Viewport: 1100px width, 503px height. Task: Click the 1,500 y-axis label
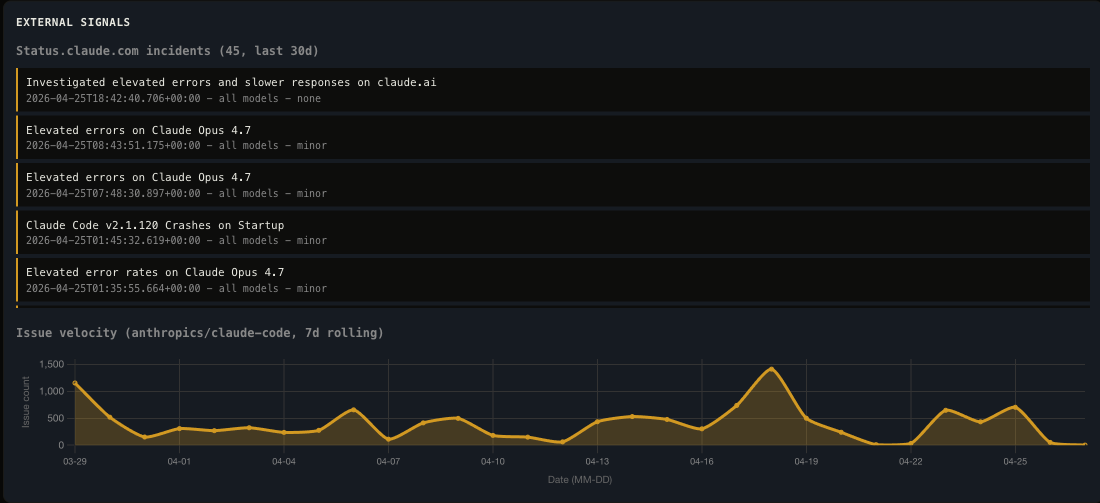point(52,364)
